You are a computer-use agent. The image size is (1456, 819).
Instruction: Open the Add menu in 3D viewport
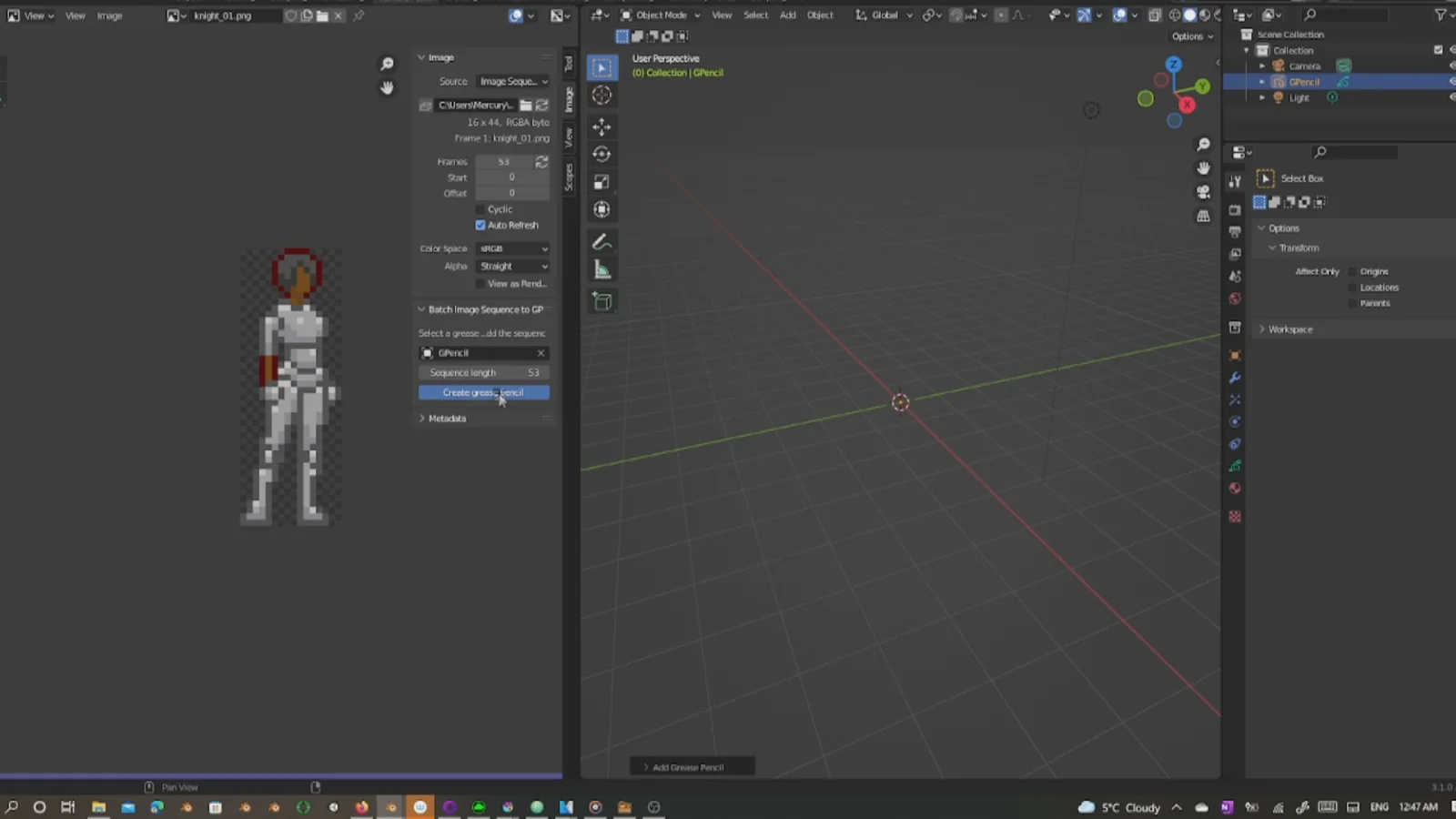coord(787,15)
